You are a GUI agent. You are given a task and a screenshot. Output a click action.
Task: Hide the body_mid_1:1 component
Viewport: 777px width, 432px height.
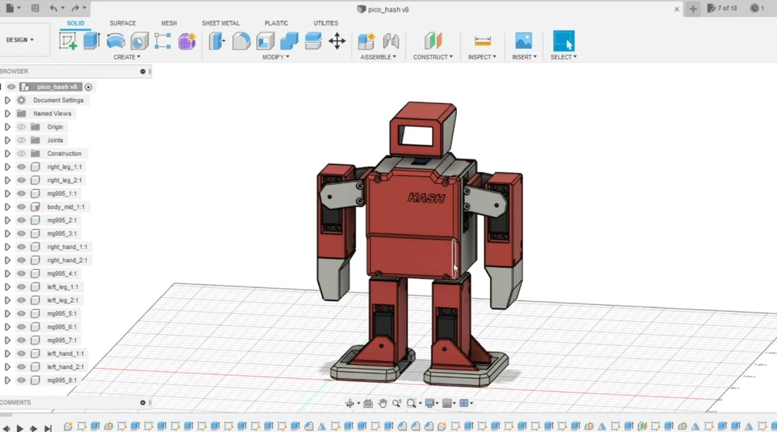pos(21,207)
